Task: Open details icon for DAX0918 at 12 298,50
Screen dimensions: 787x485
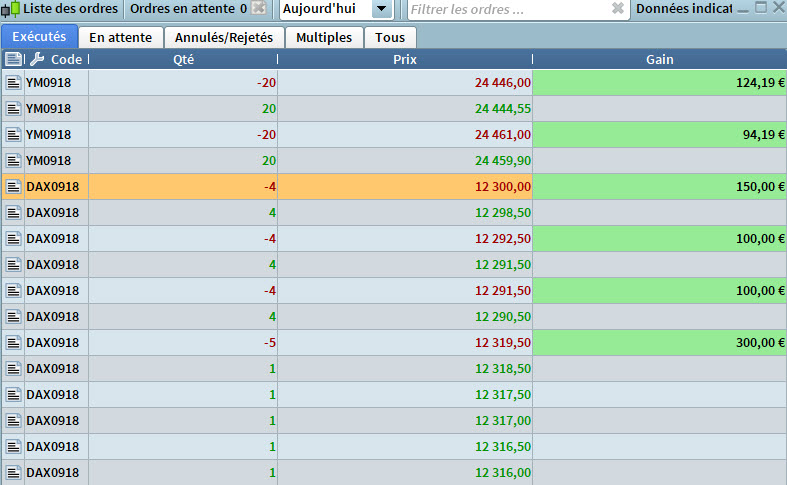Action: coord(13,212)
